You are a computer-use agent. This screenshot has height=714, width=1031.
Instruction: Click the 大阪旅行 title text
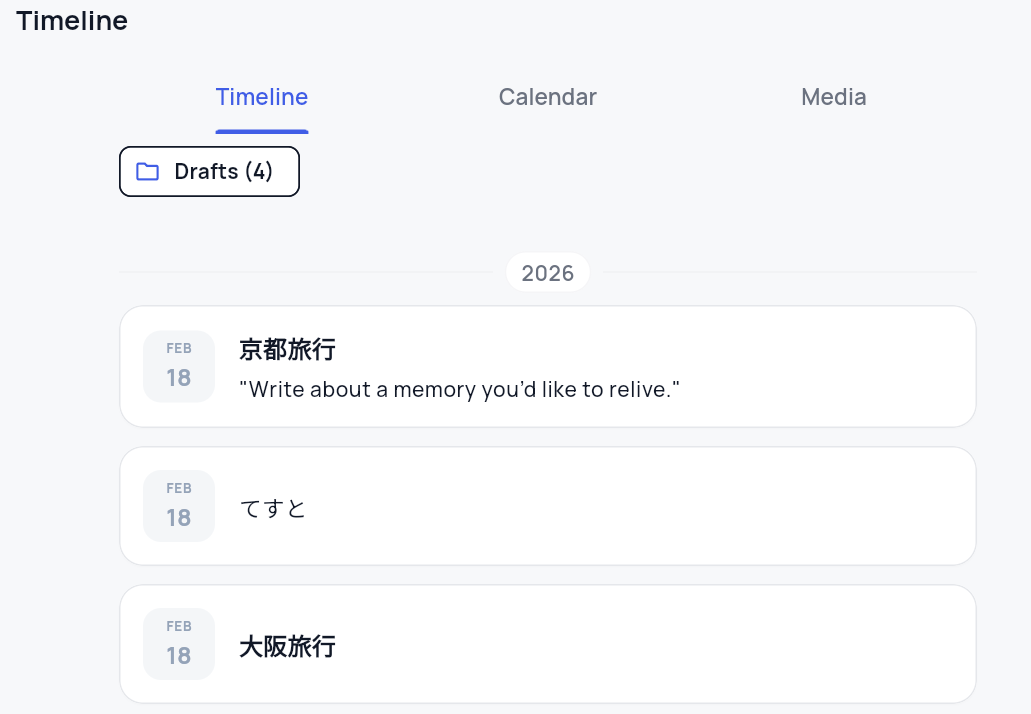click(x=287, y=646)
